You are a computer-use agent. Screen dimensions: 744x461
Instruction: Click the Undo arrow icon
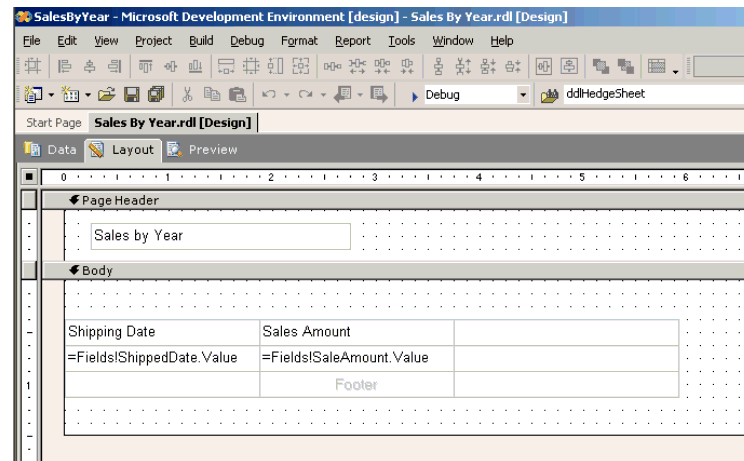pos(268,95)
